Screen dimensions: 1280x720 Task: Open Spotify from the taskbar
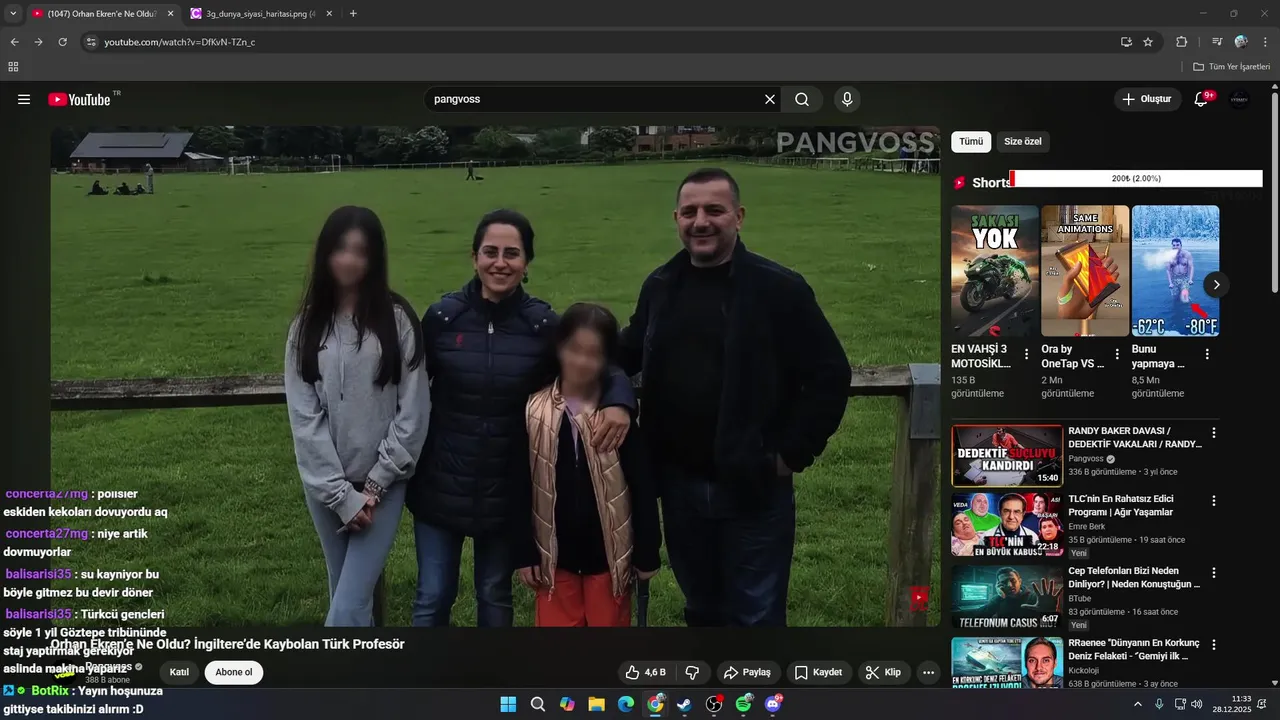(744, 704)
